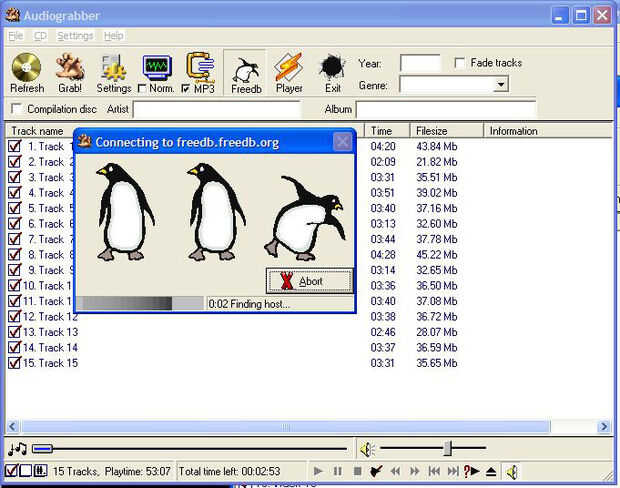Click the 04:28 time value

point(383,255)
